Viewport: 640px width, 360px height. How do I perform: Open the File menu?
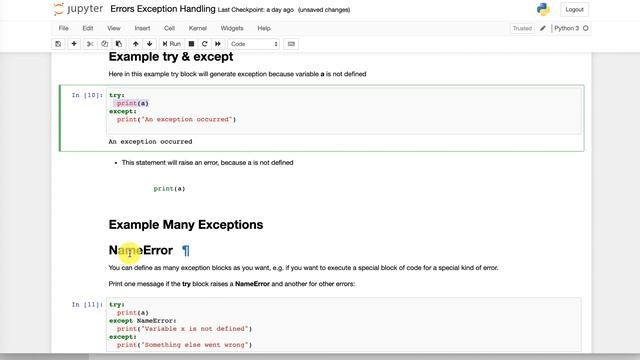coord(63,28)
